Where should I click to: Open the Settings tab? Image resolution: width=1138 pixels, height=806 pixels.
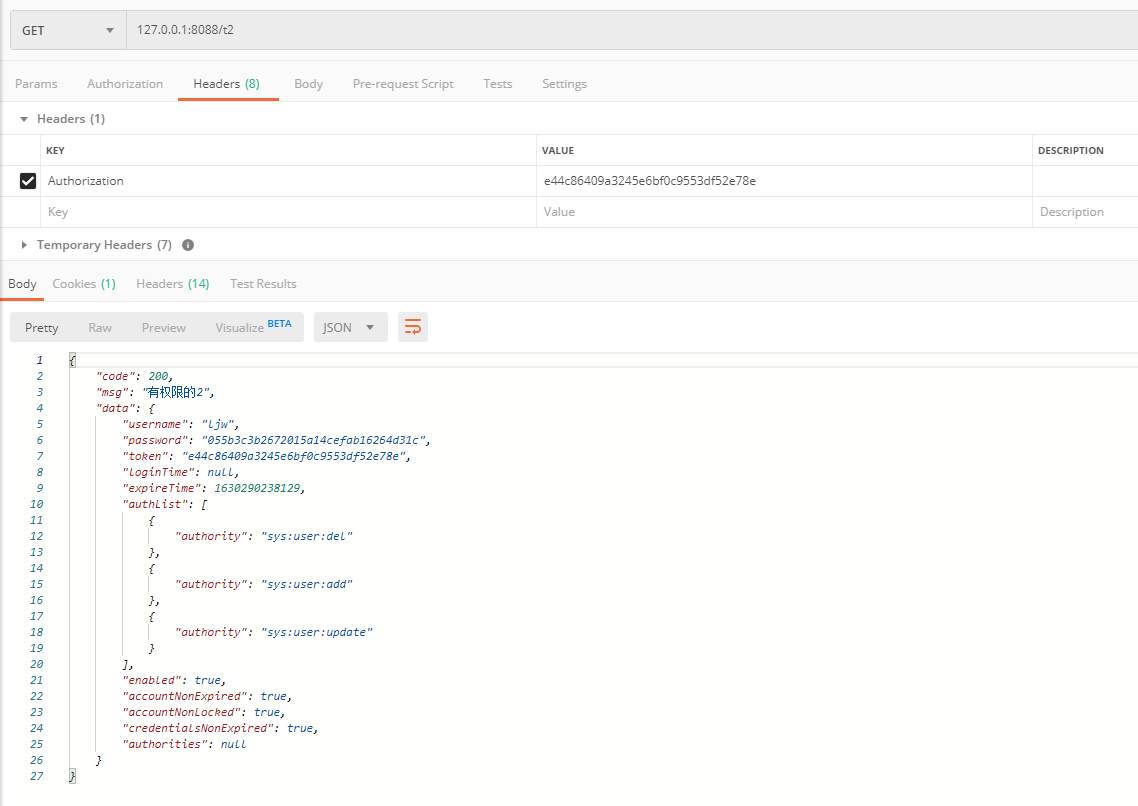(565, 84)
